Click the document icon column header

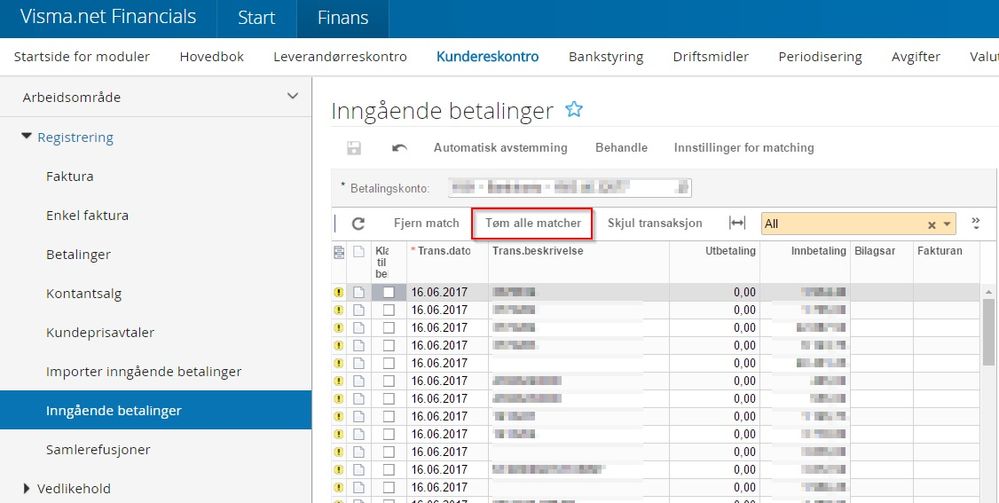point(359,252)
